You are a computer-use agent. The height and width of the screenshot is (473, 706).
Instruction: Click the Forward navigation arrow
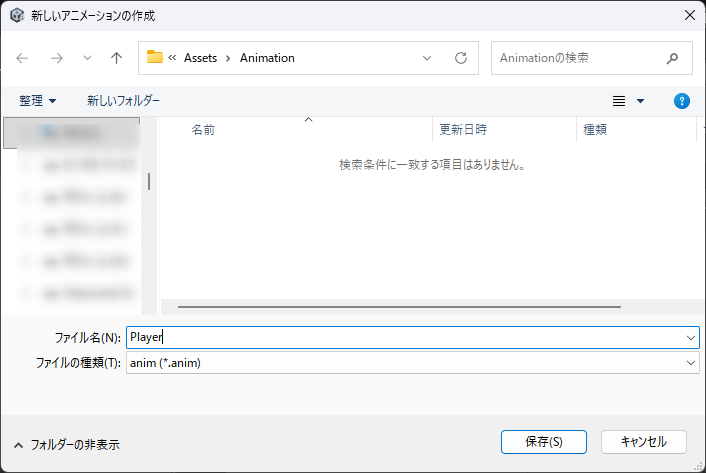[57, 58]
